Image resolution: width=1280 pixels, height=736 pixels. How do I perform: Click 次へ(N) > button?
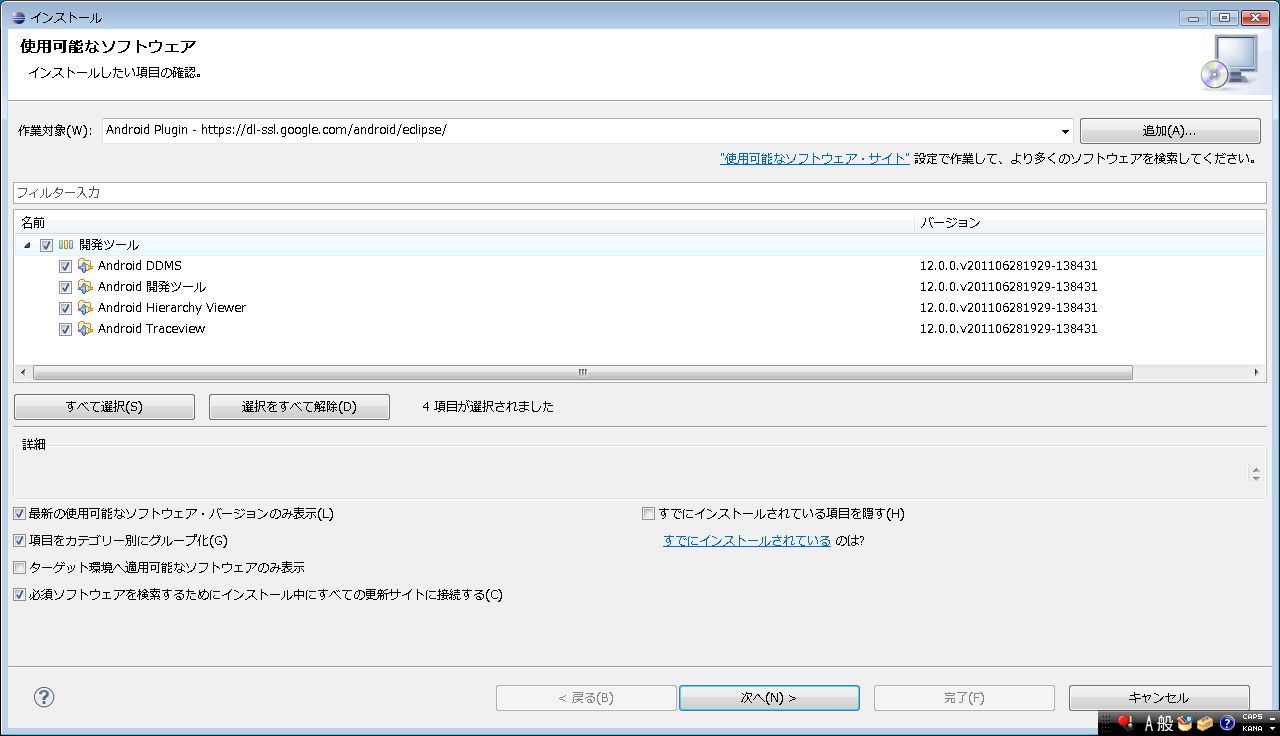[769, 698]
